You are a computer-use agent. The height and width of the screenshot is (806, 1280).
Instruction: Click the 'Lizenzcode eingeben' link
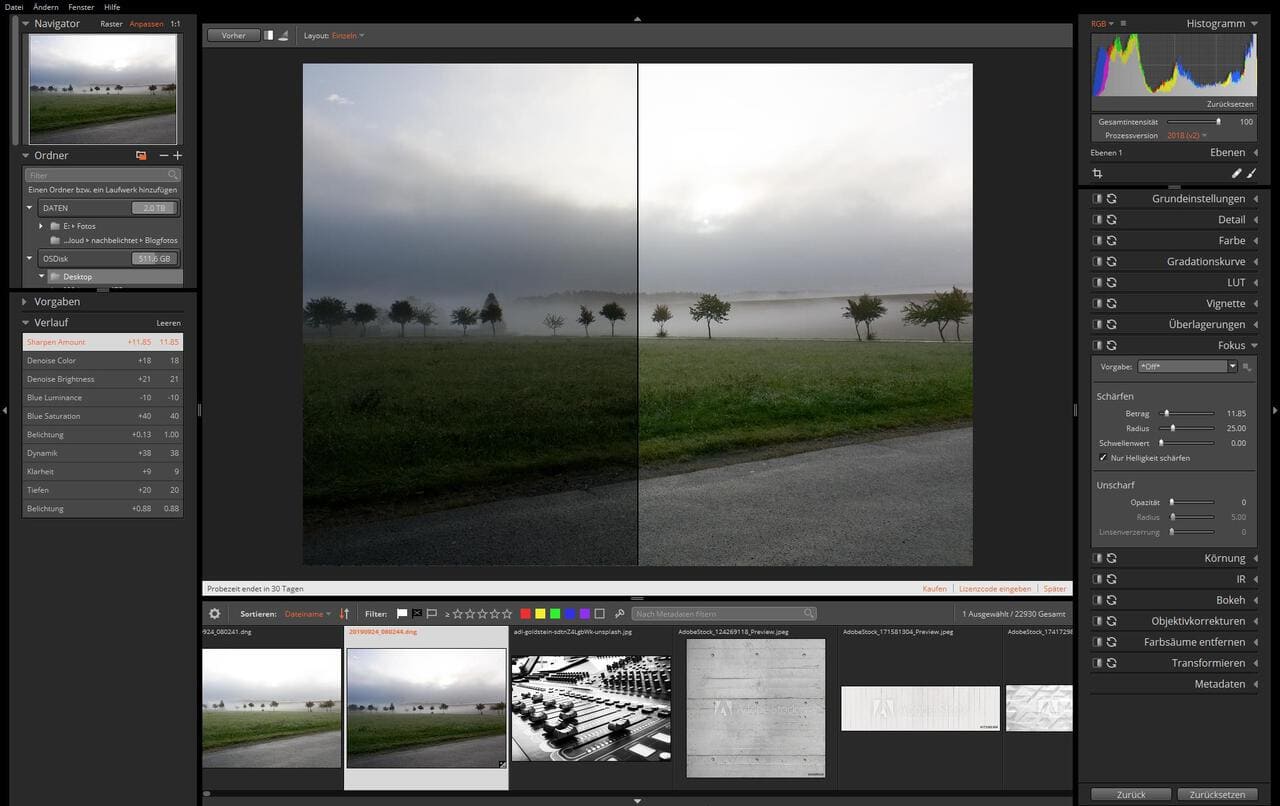[x=995, y=589]
